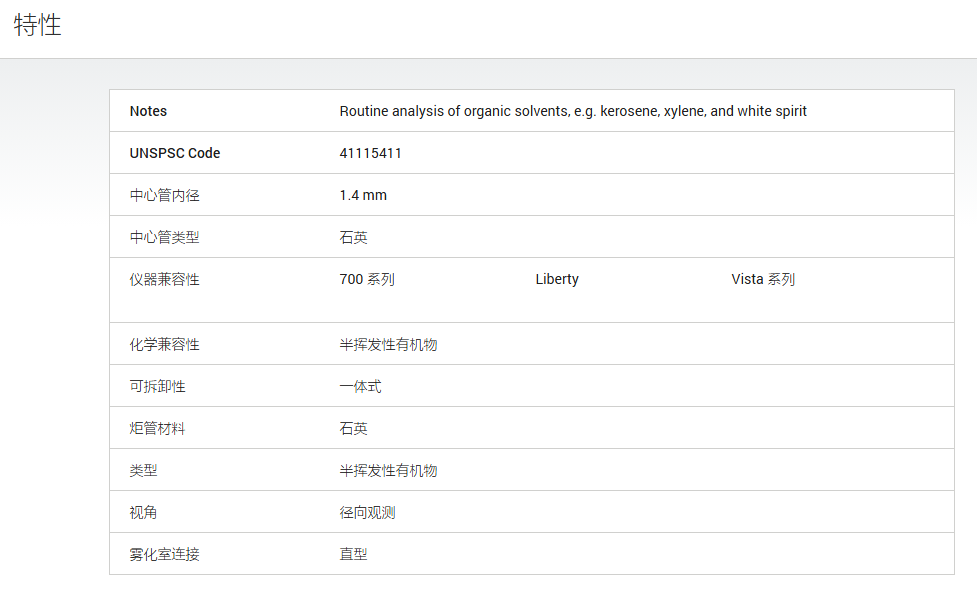Click the Routine analysis of organic solvents text
The width and height of the screenshot is (977, 607).
click(573, 111)
